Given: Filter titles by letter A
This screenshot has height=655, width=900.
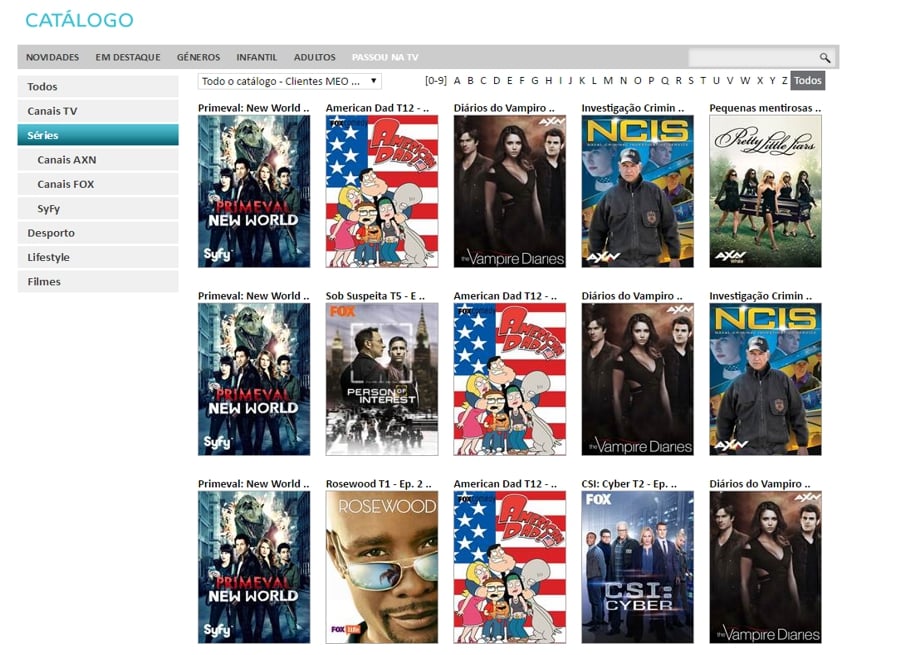Looking at the screenshot, I should 457,80.
